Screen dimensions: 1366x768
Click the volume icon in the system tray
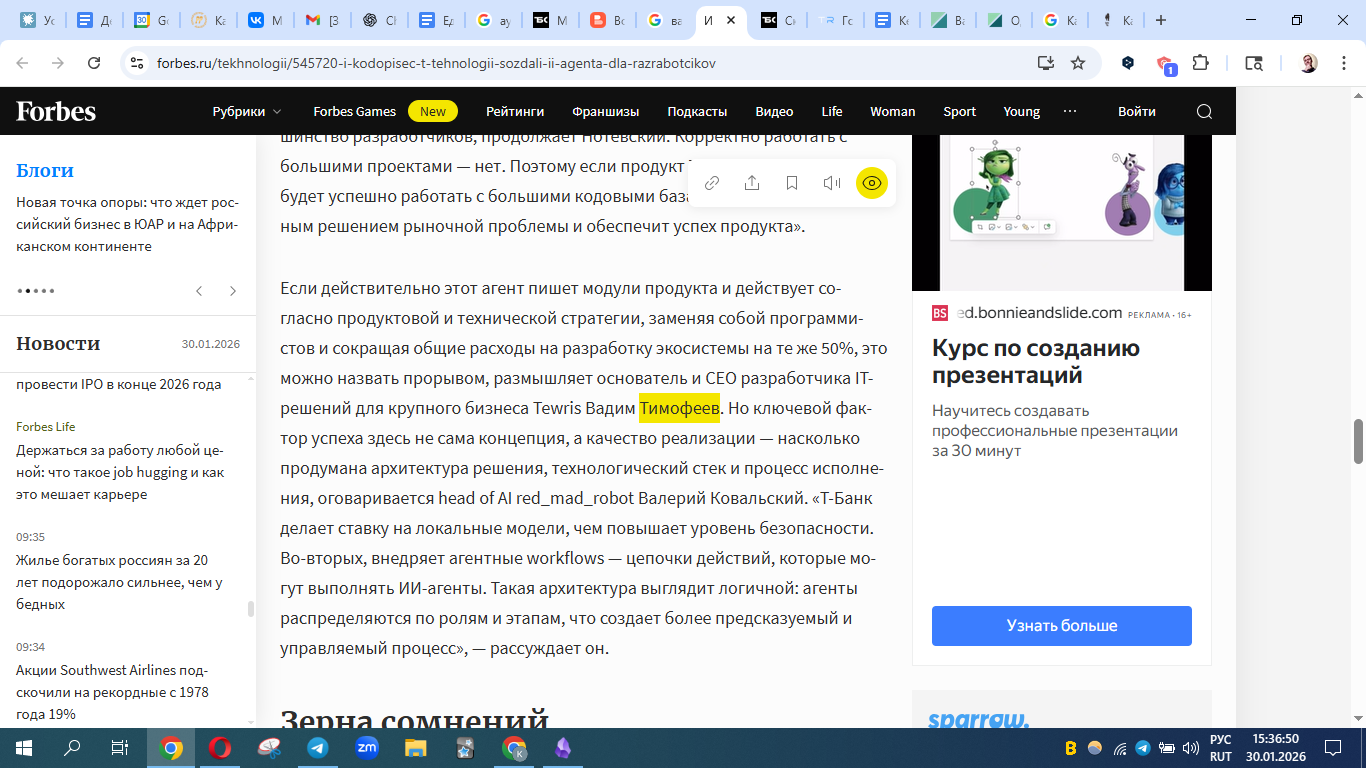(1190, 748)
